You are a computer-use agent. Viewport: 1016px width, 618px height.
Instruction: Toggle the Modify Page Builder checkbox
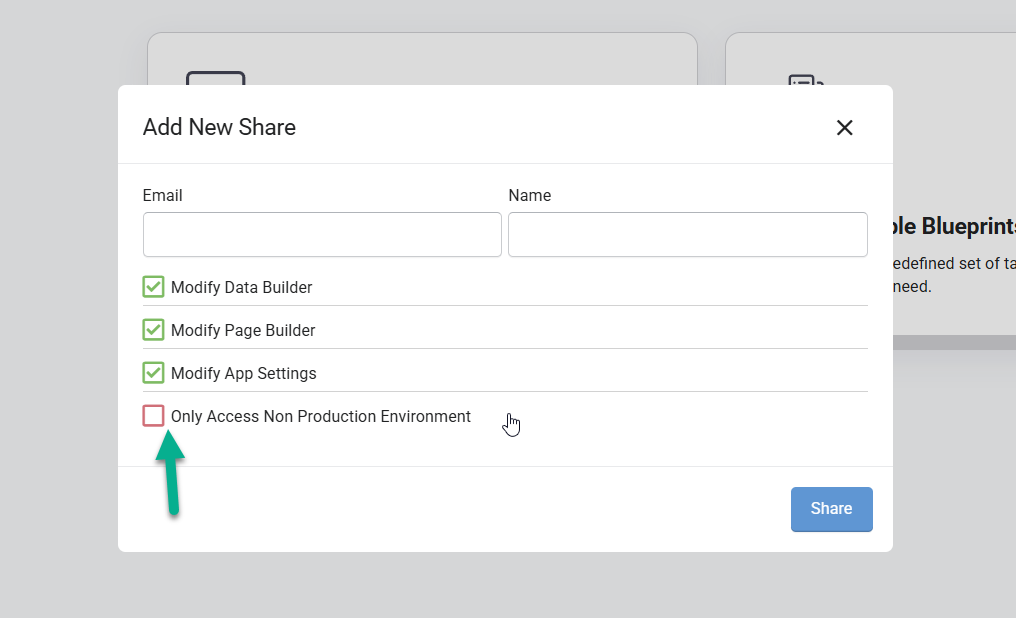point(154,330)
